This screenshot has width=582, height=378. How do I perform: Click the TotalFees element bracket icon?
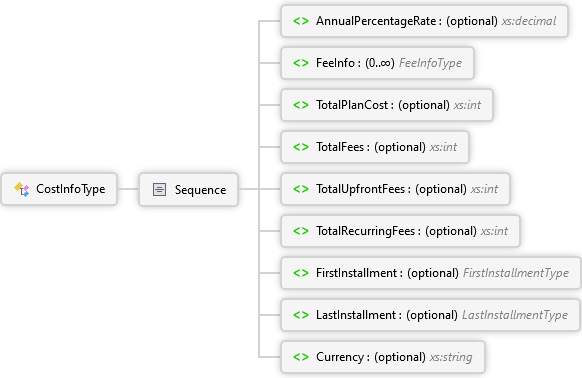point(301,147)
